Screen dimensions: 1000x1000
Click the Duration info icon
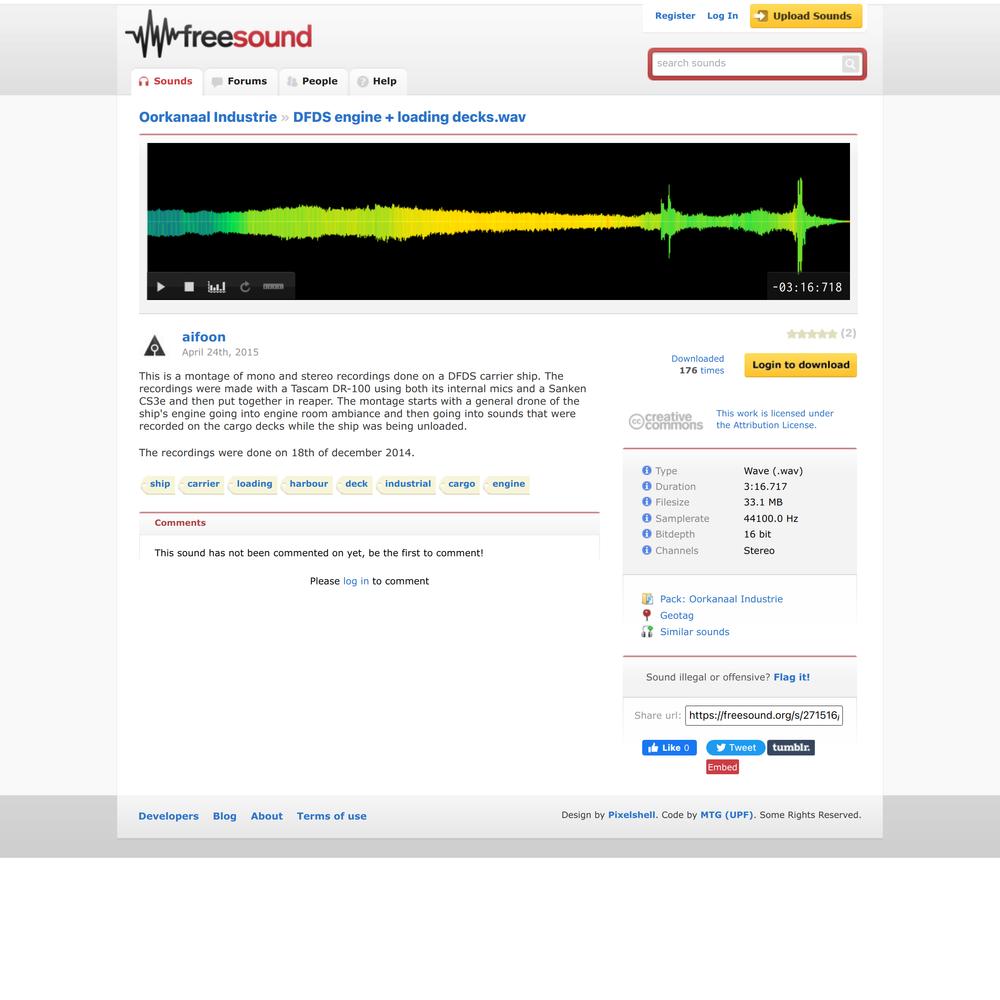coord(647,486)
